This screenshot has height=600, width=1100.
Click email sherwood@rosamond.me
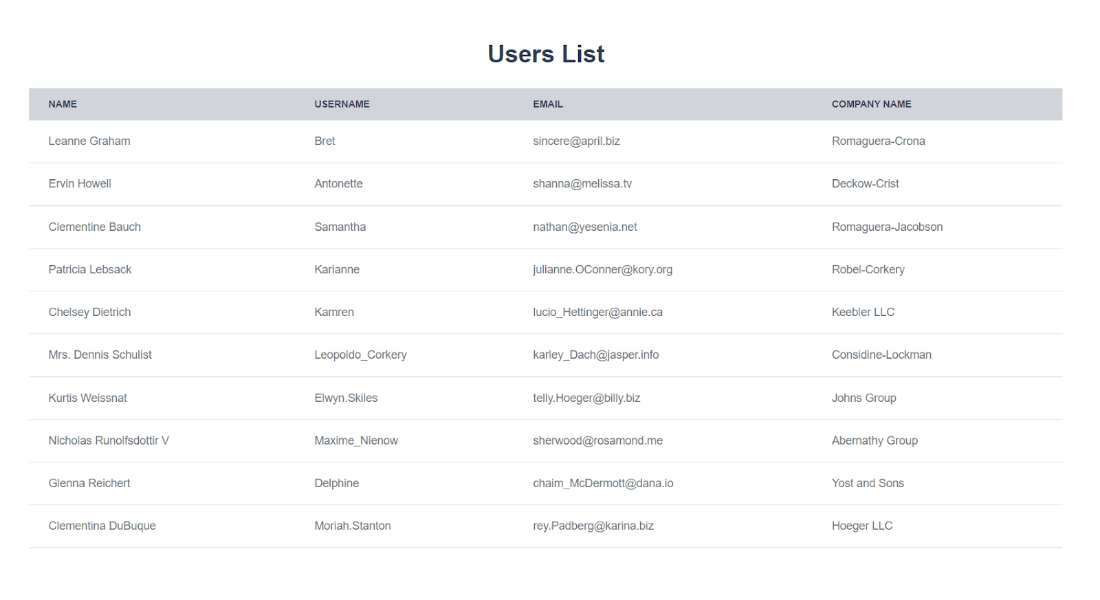click(x=598, y=441)
